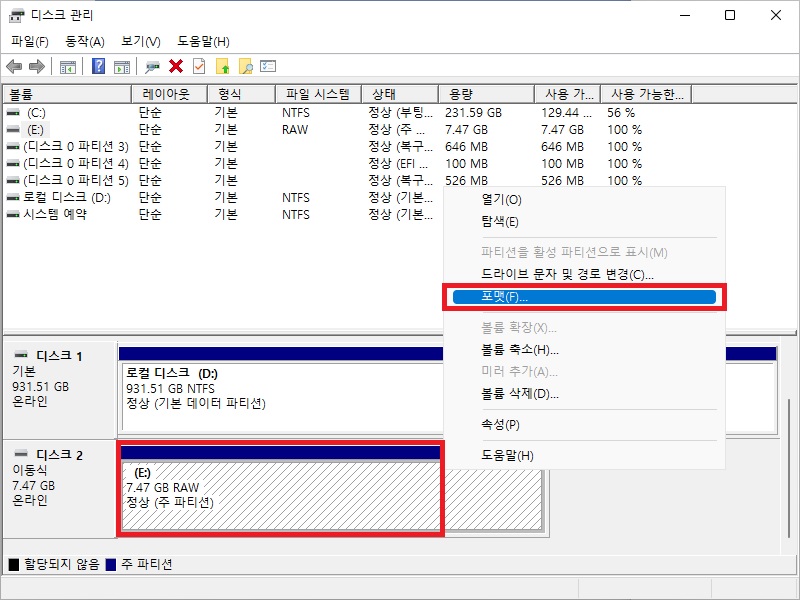The width and height of the screenshot is (800, 600).
Task: Click the red X delete toolbar icon
Action: (x=174, y=67)
